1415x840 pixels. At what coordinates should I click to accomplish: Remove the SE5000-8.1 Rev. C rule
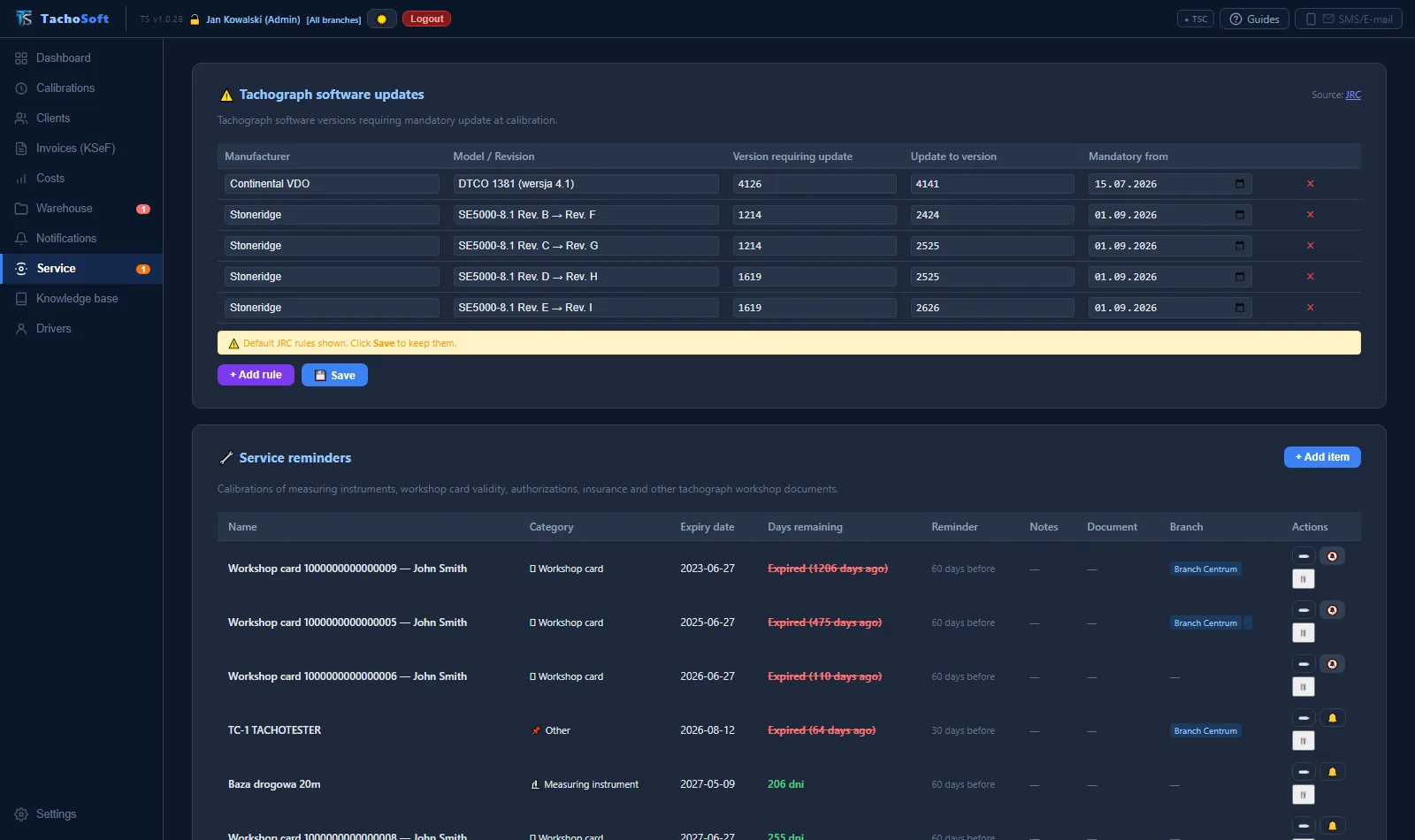coord(1310,246)
